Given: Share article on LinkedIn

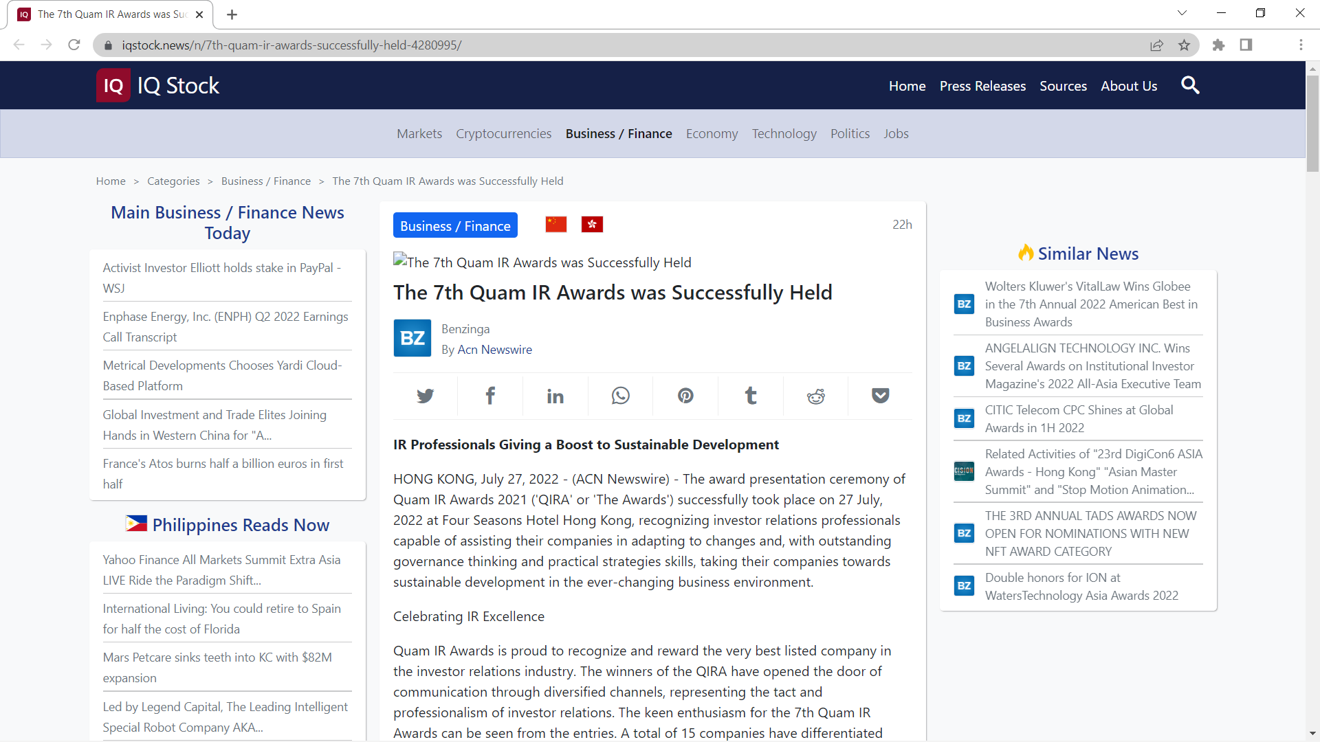Looking at the screenshot, I should [x=555, y=396].
